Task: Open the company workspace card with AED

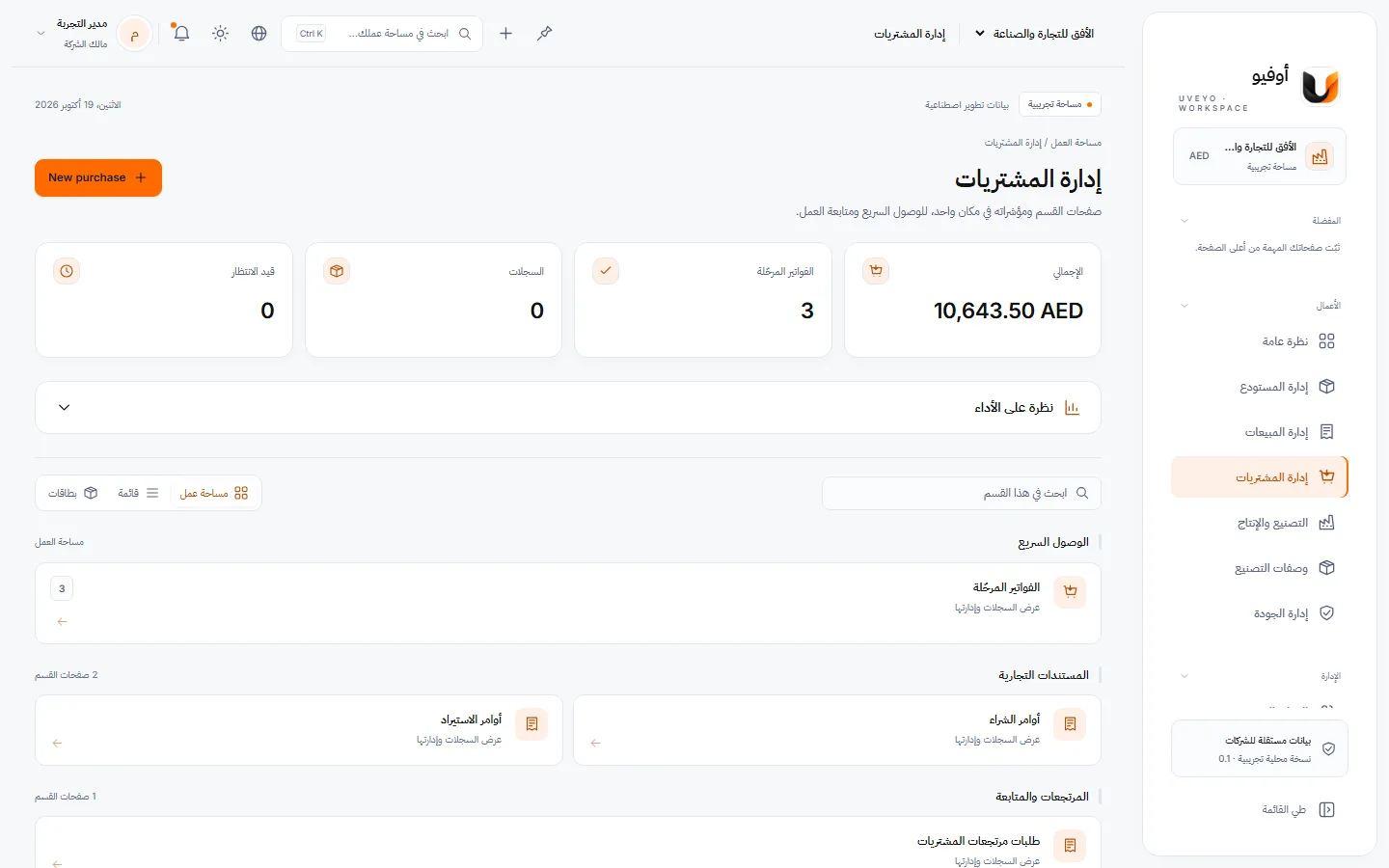Action: click(x=1260, y=156)
